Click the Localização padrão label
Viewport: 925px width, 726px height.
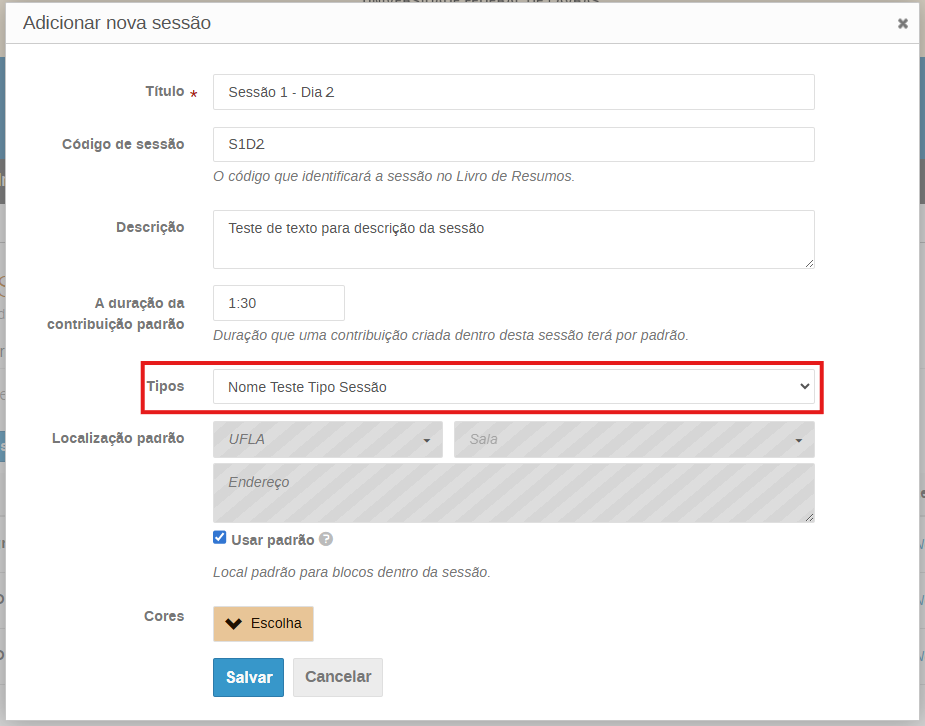pyautogui.click(x=118, y=438)
